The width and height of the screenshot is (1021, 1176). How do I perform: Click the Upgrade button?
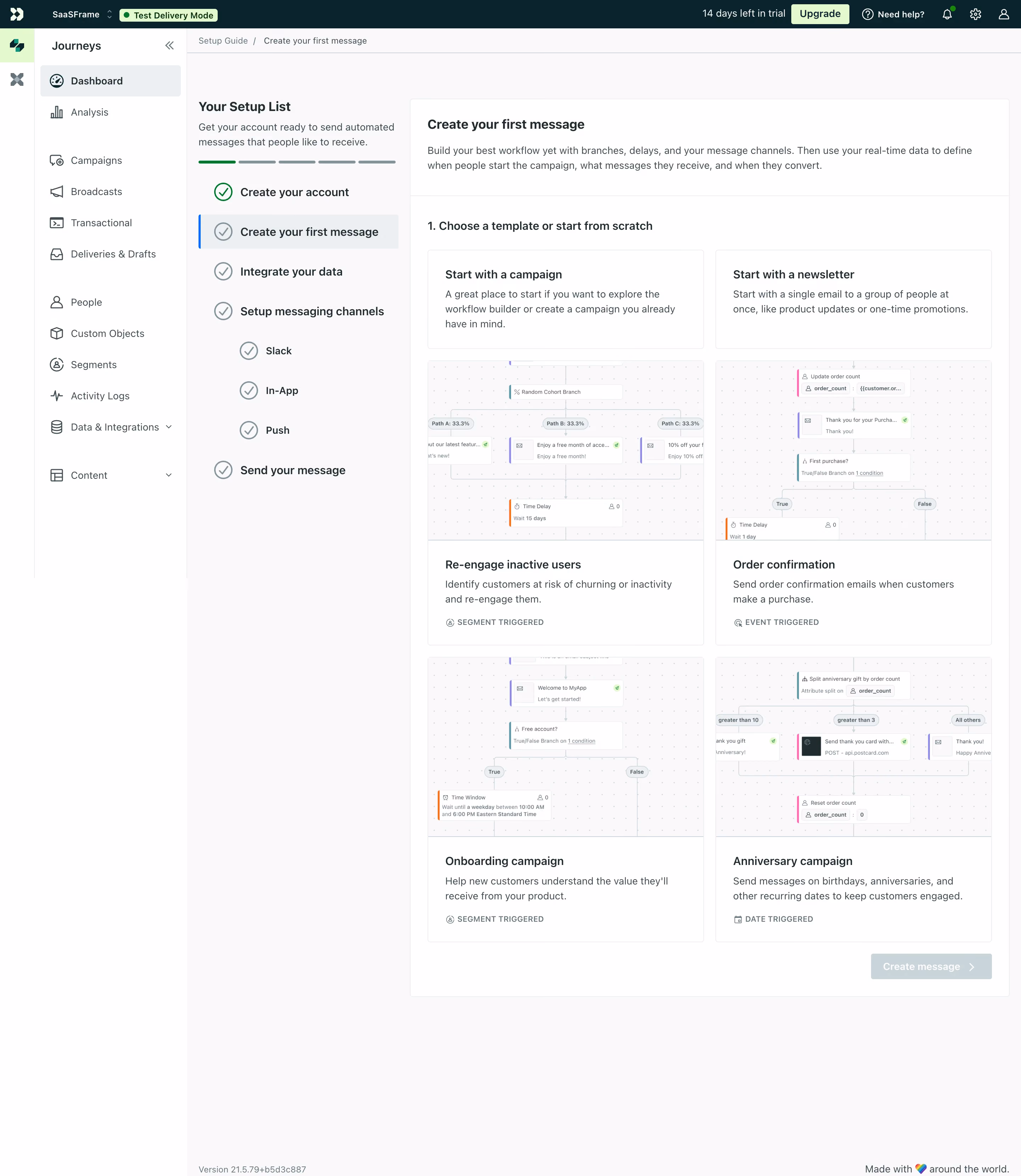820,14
